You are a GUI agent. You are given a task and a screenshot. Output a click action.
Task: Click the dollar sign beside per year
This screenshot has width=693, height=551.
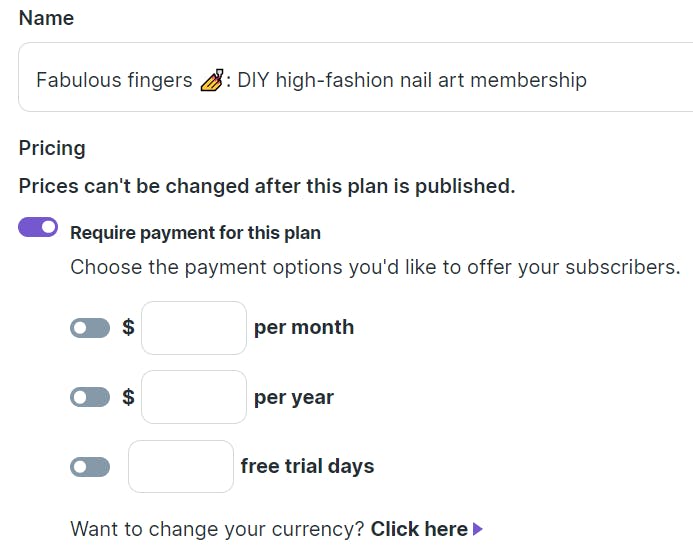tap(128, 397)
